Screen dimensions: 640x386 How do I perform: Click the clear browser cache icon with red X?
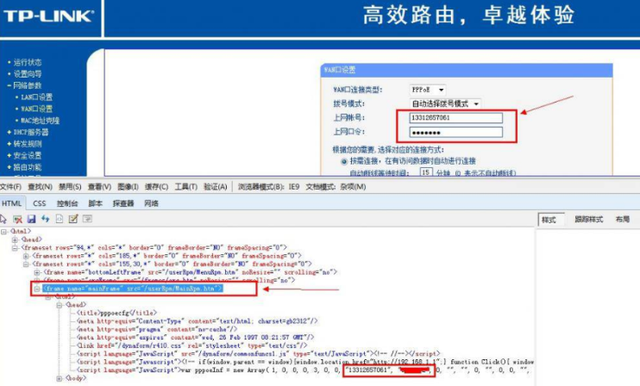tap(18, 219)
